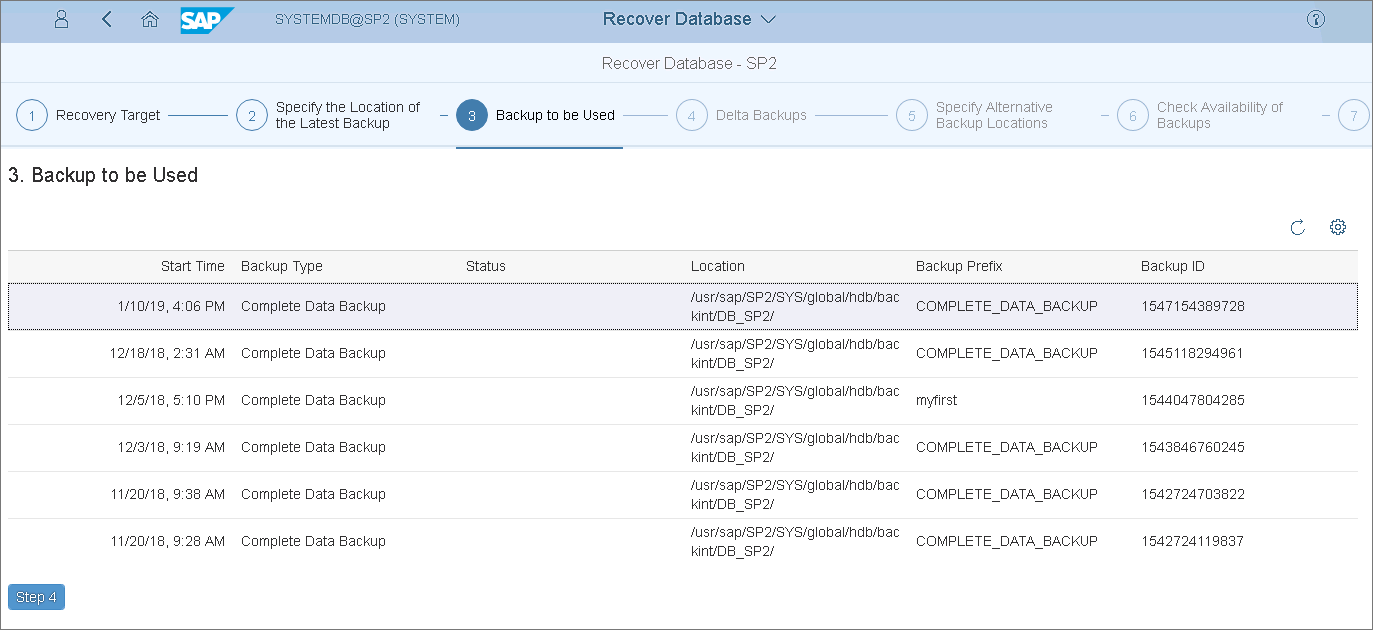Viewport: 1373px width, 630px height.
Task: Go to Check Availability of Backups step
Action: [1132, 115]
